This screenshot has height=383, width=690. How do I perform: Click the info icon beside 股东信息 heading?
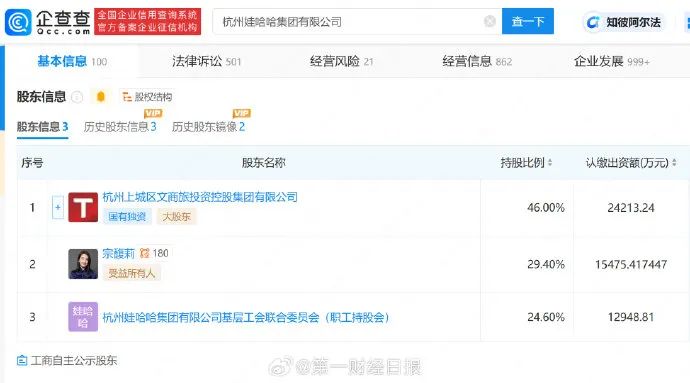pyautogui.click(x=77, y=97)
